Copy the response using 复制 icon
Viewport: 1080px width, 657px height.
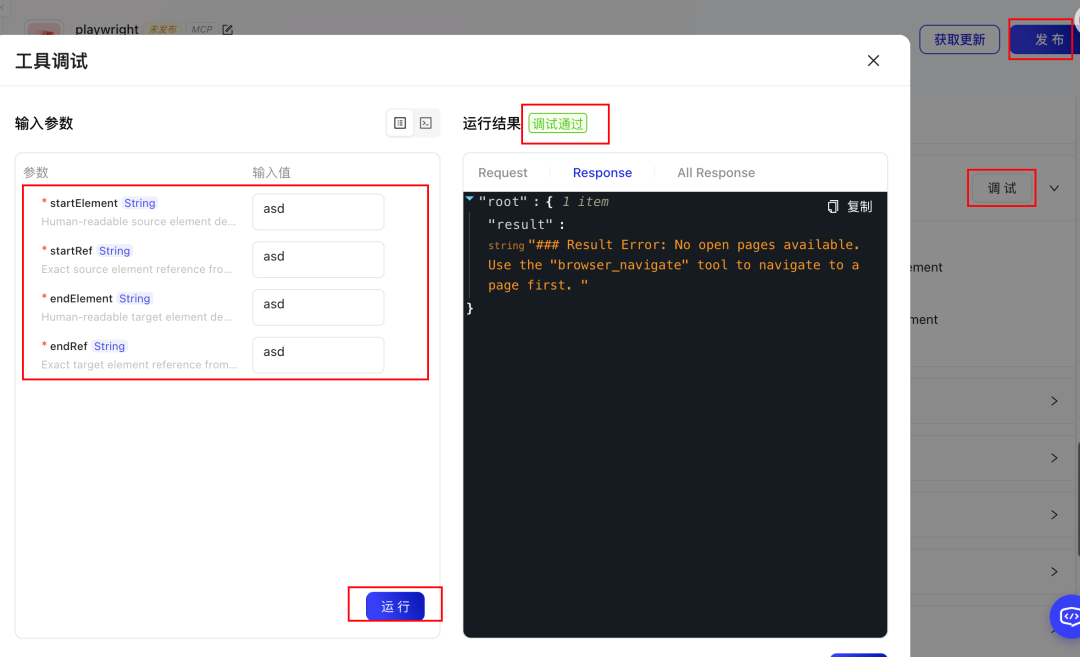tap(849, 207)
